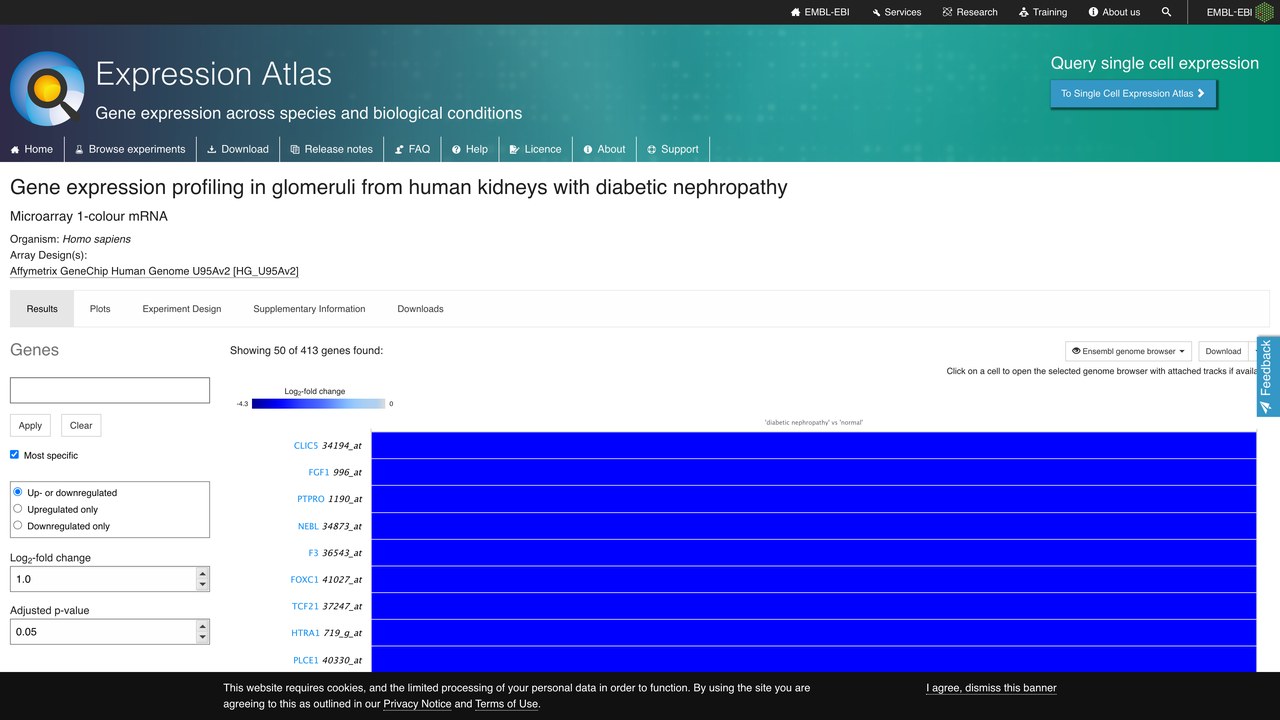Open the search magnifier icon in top bar
Viewport: 1280px width, 720px height.
pyautogui.click(x=1166, y=12)
